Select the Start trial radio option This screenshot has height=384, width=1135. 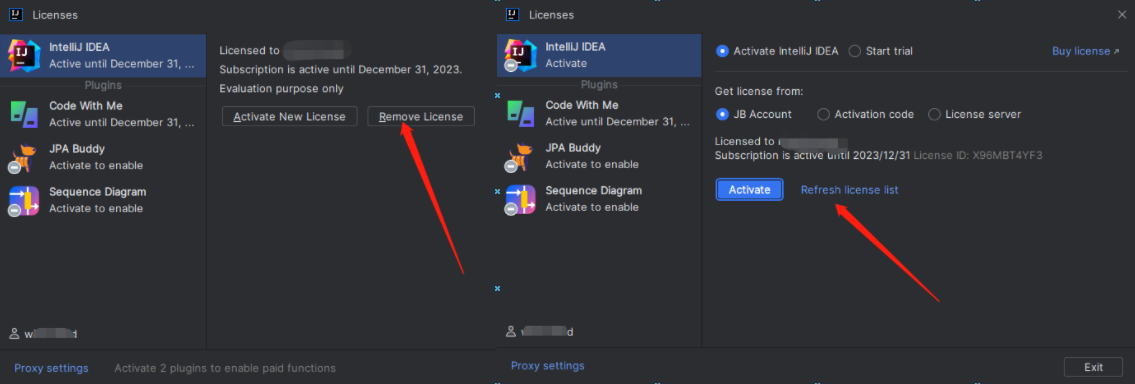(x=880, y=51)
